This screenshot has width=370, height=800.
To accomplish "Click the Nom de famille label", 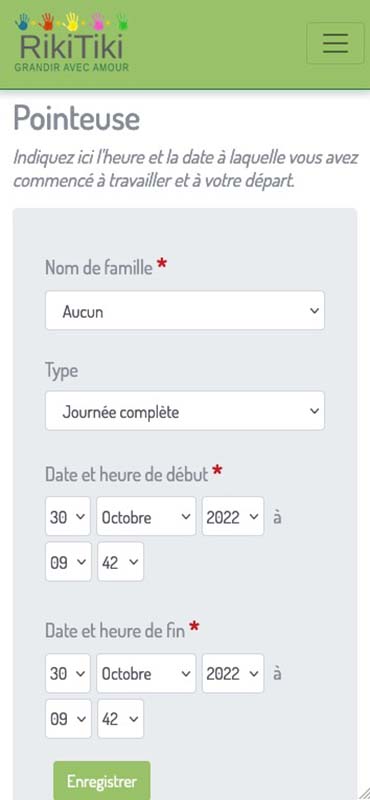I will (x=99, y=267).
